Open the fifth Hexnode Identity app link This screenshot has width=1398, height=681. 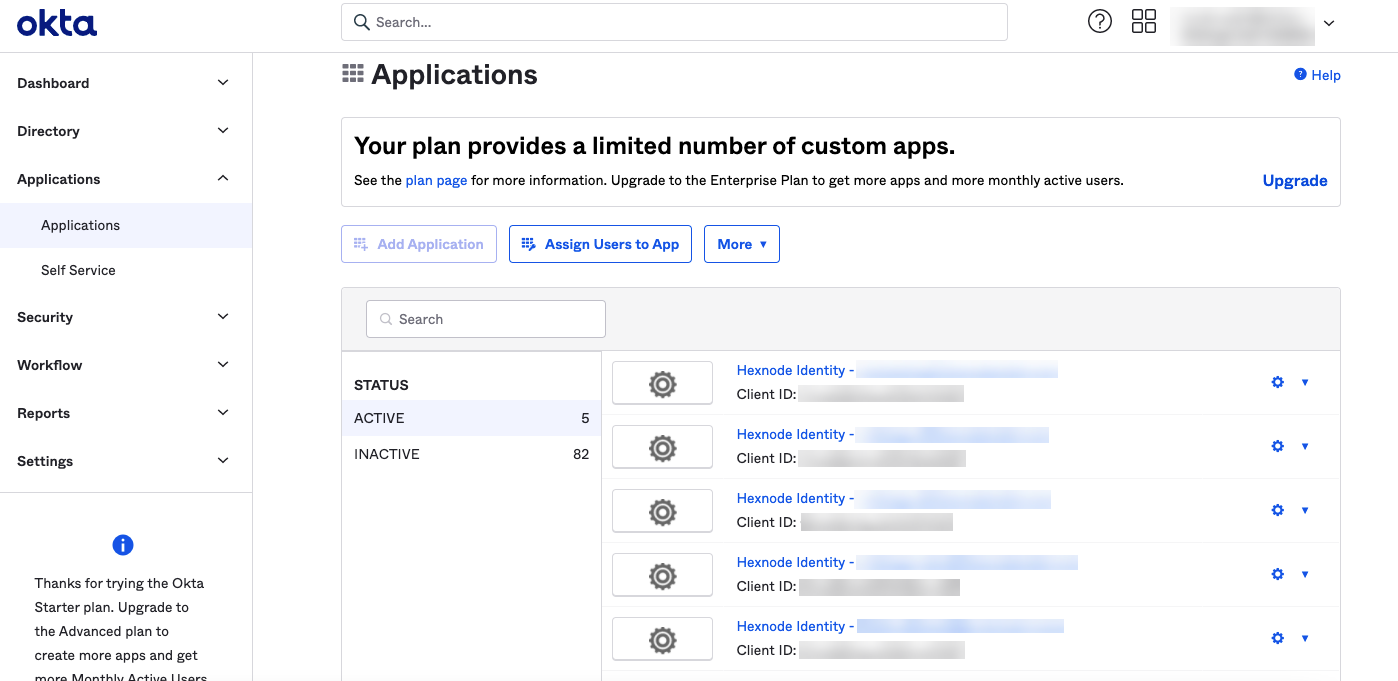click(x=900, y=626)
